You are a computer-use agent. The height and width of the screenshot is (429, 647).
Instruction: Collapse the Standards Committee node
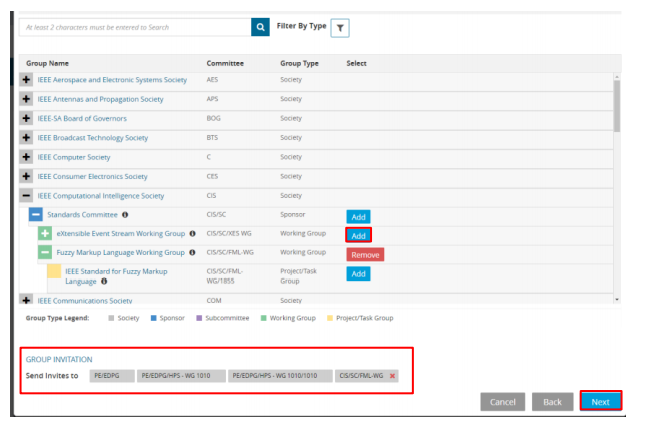[36, 214]
